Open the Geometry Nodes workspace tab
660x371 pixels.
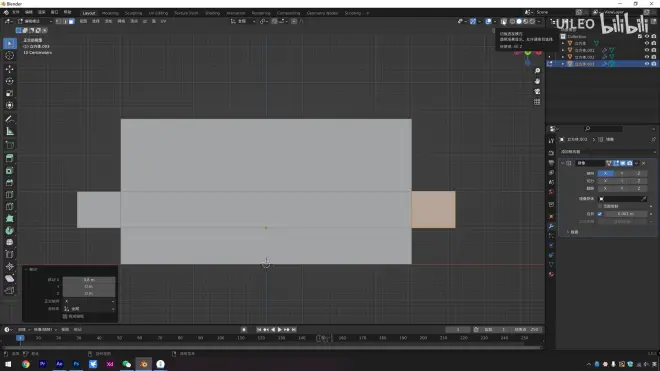tap(322, 13)
